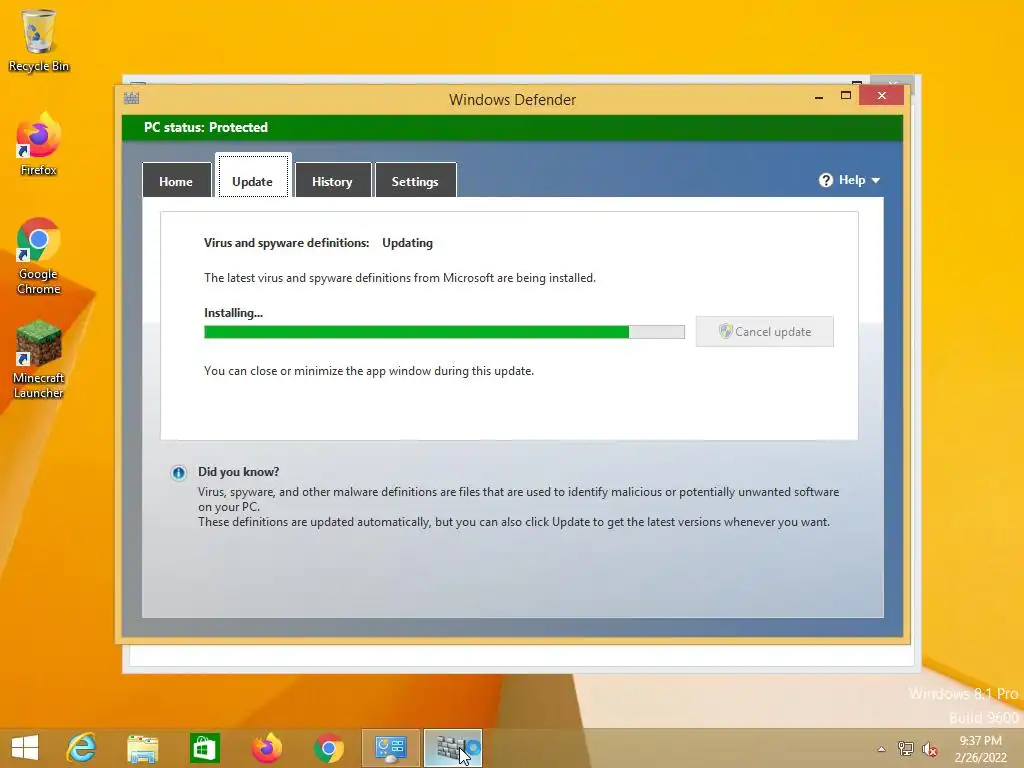Click the text "Virus and spyware definitions:"
This screenshot has height=768, width=1024.
(x=287, y=243)
